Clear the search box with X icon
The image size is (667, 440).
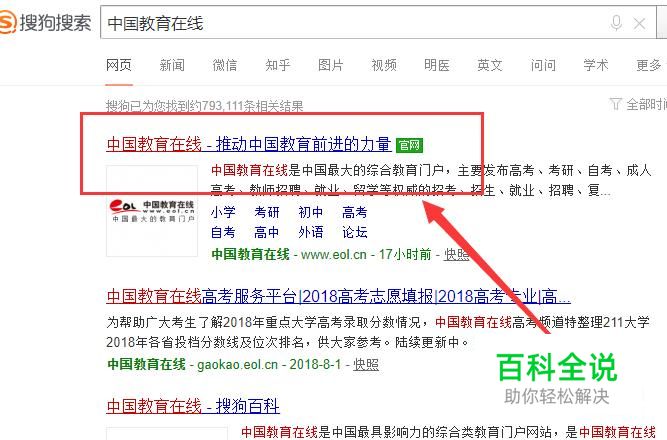tap(639, 23)
